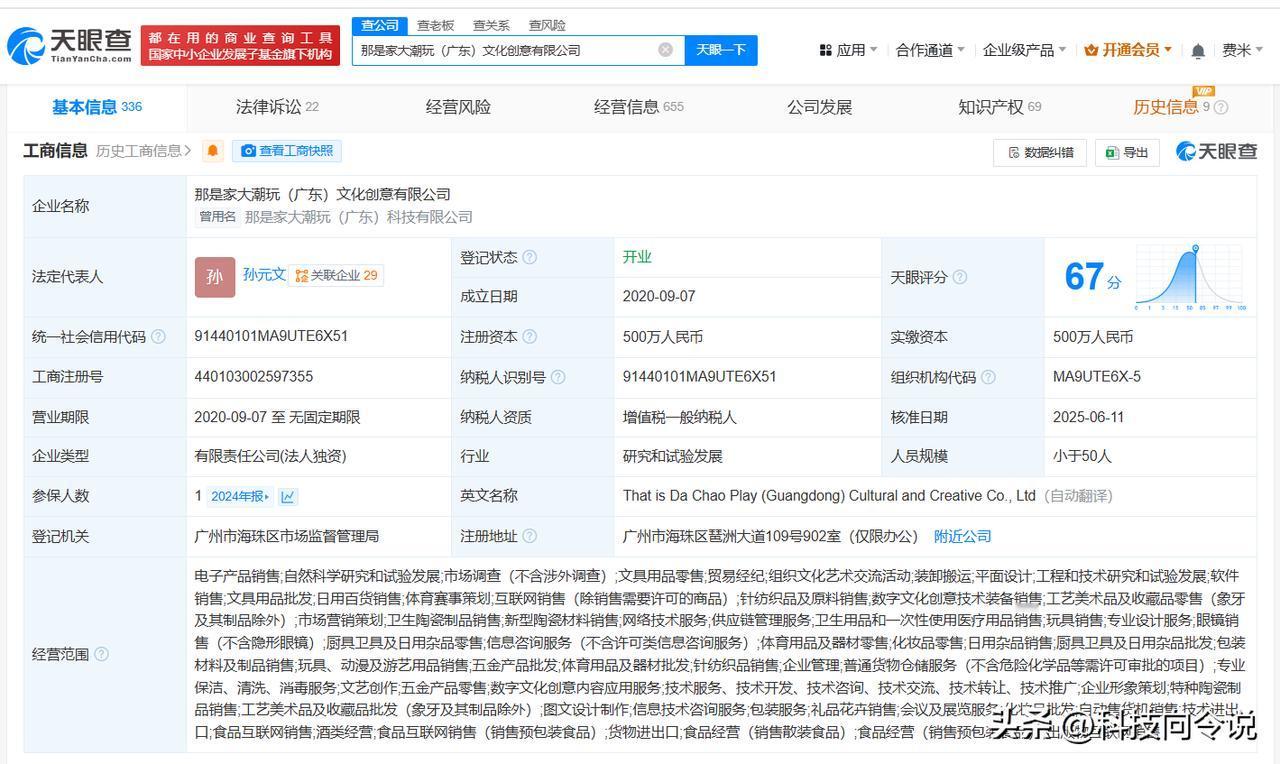This screenshot has width=1280, height=764.
Task: Click the help icon next to 登记状态
Action: click(x=529, y=257)
